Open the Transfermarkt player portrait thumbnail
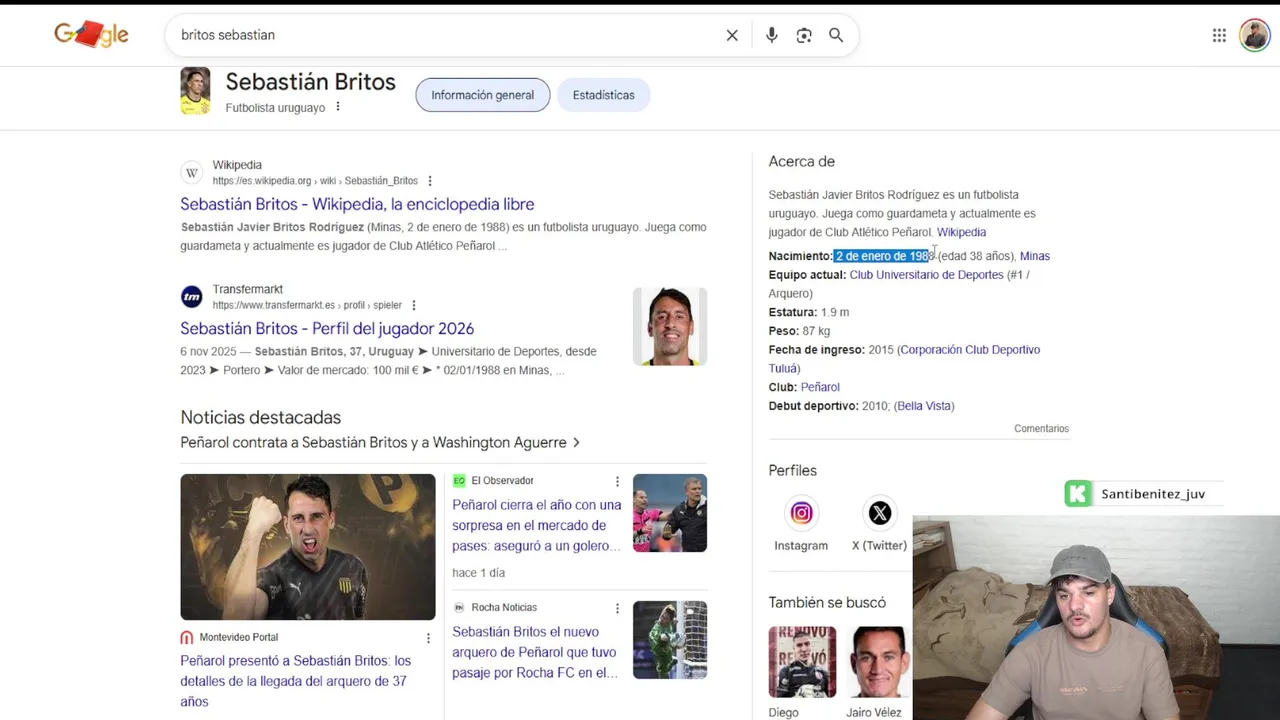Screen dimensions: 1280x720 (670, 326)
